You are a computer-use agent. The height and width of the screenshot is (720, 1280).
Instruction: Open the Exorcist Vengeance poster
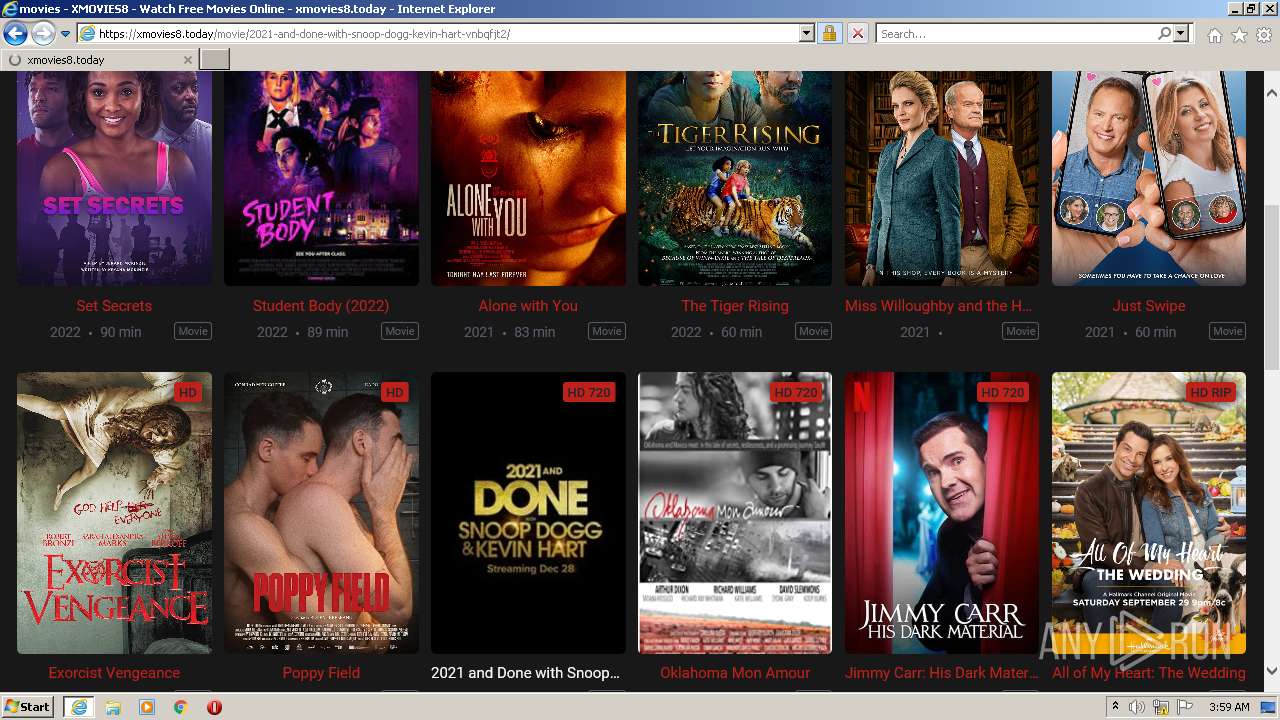pyautogui.click(x=114, y=513)
